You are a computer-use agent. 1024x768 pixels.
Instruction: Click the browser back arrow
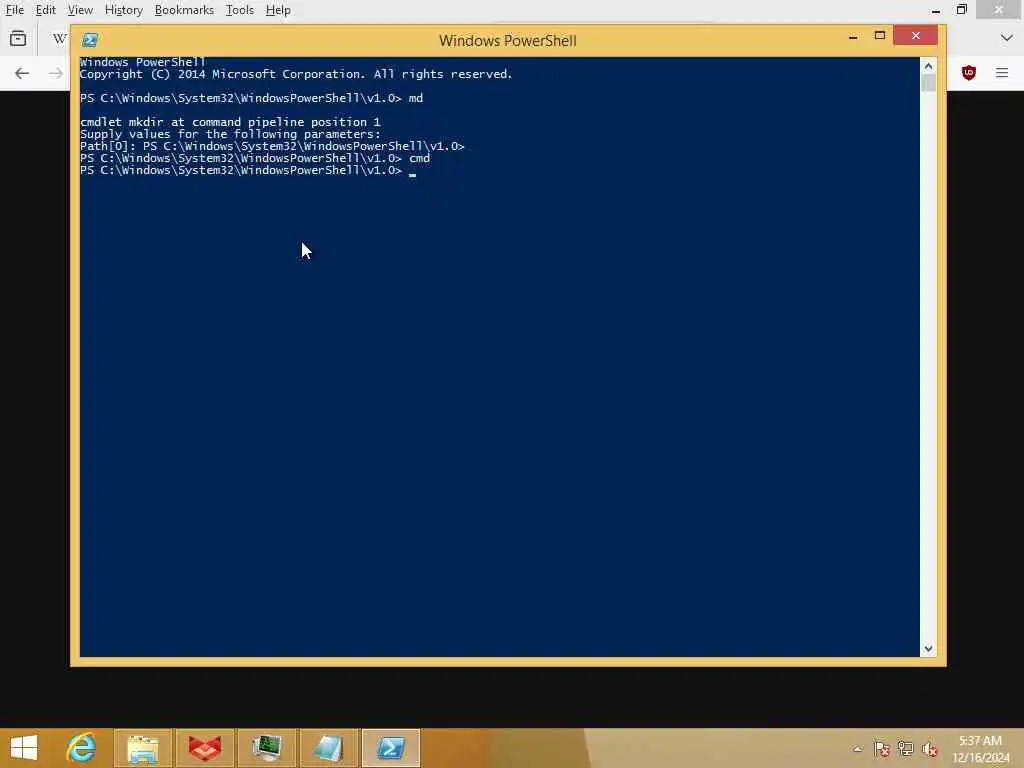tap(22, 73)
